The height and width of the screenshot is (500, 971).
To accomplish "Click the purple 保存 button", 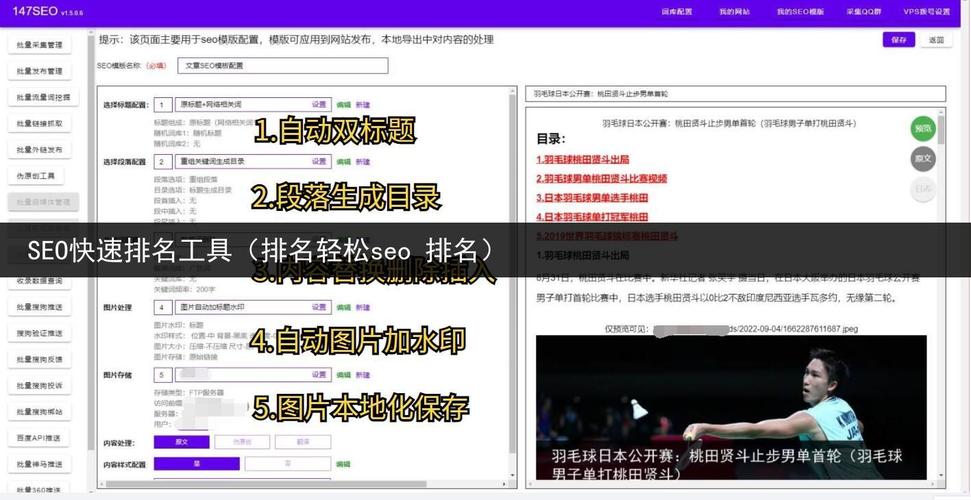I will point(899,40).
